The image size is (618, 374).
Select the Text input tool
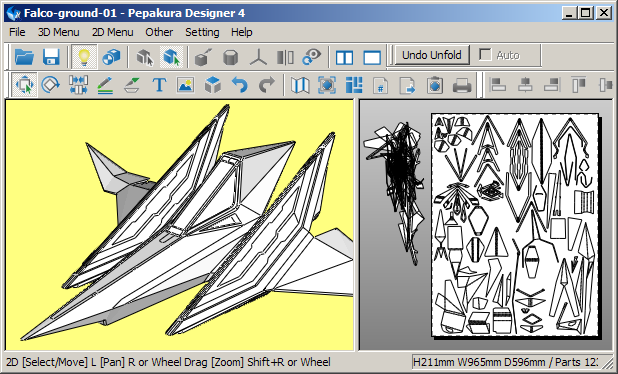[159, 85]
